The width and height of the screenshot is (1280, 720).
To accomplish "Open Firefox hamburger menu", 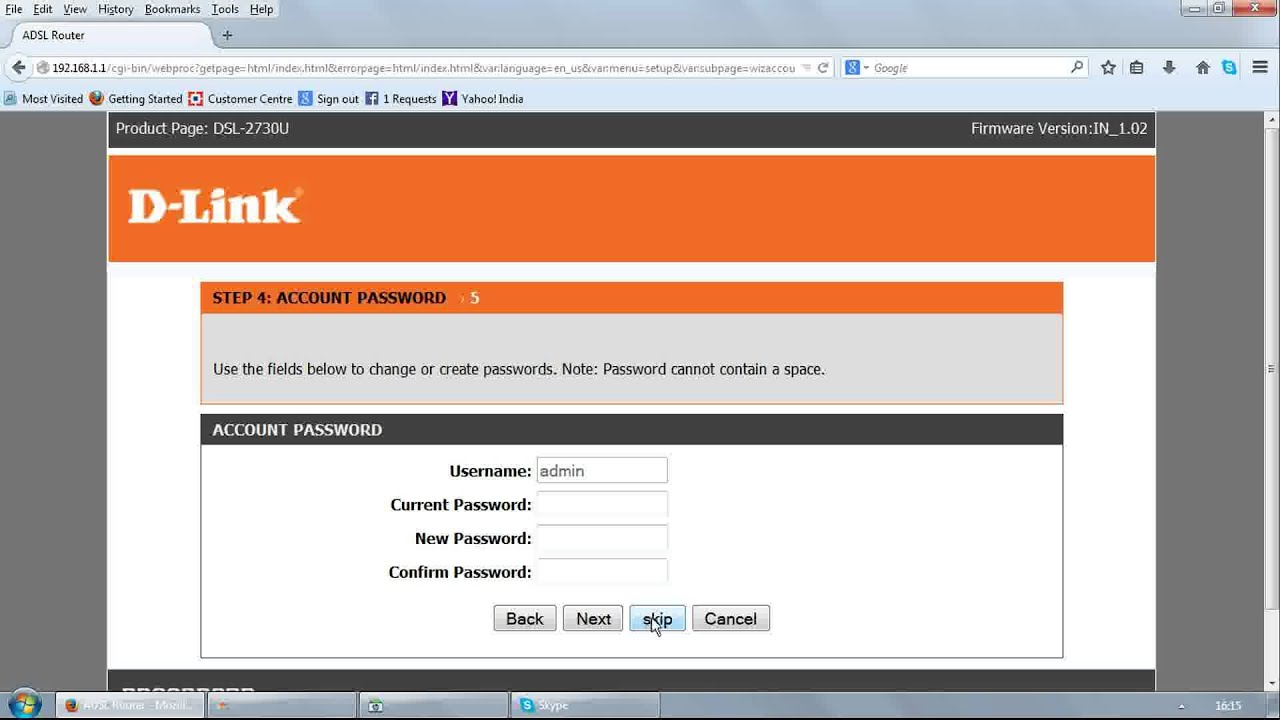I will (x=1260, y=68).
